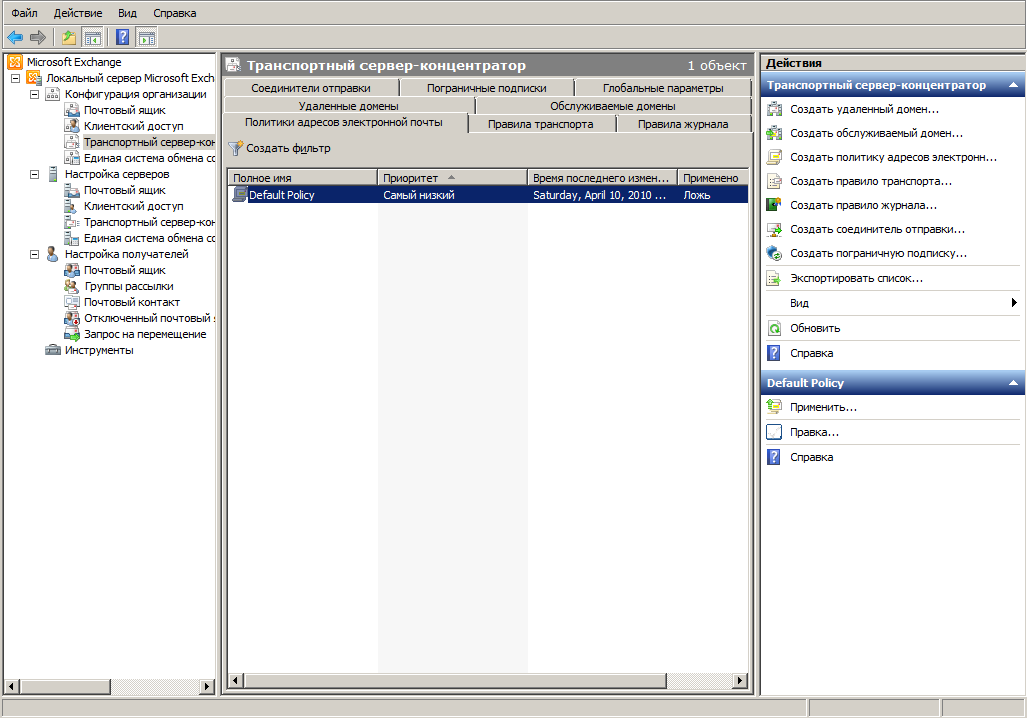The image size is (1027, 718).
Task: Click Создать соединитель отправки… action
Action: pos(877,229)
